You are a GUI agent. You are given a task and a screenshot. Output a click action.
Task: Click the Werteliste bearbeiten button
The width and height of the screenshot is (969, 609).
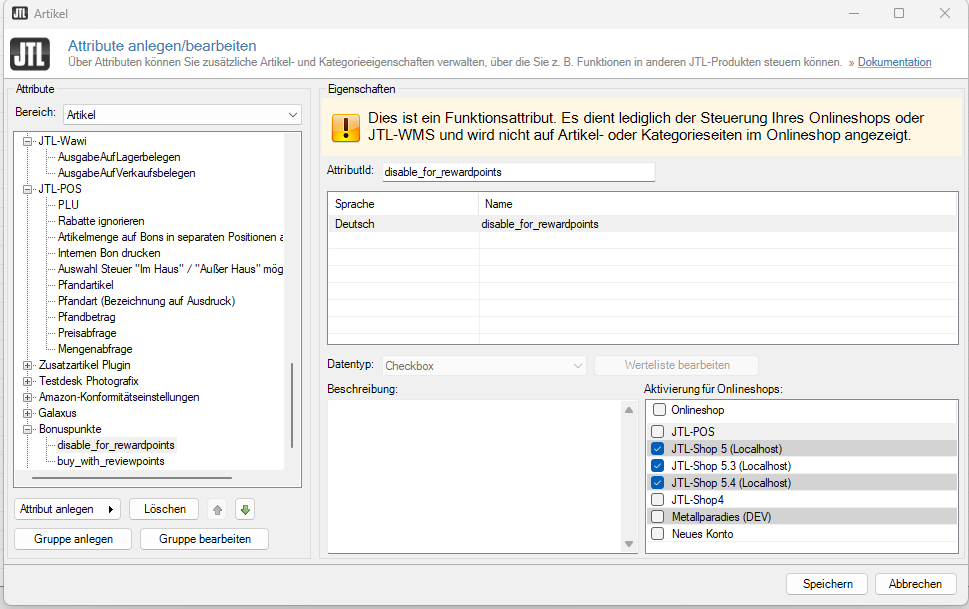[x=677, y=365]
